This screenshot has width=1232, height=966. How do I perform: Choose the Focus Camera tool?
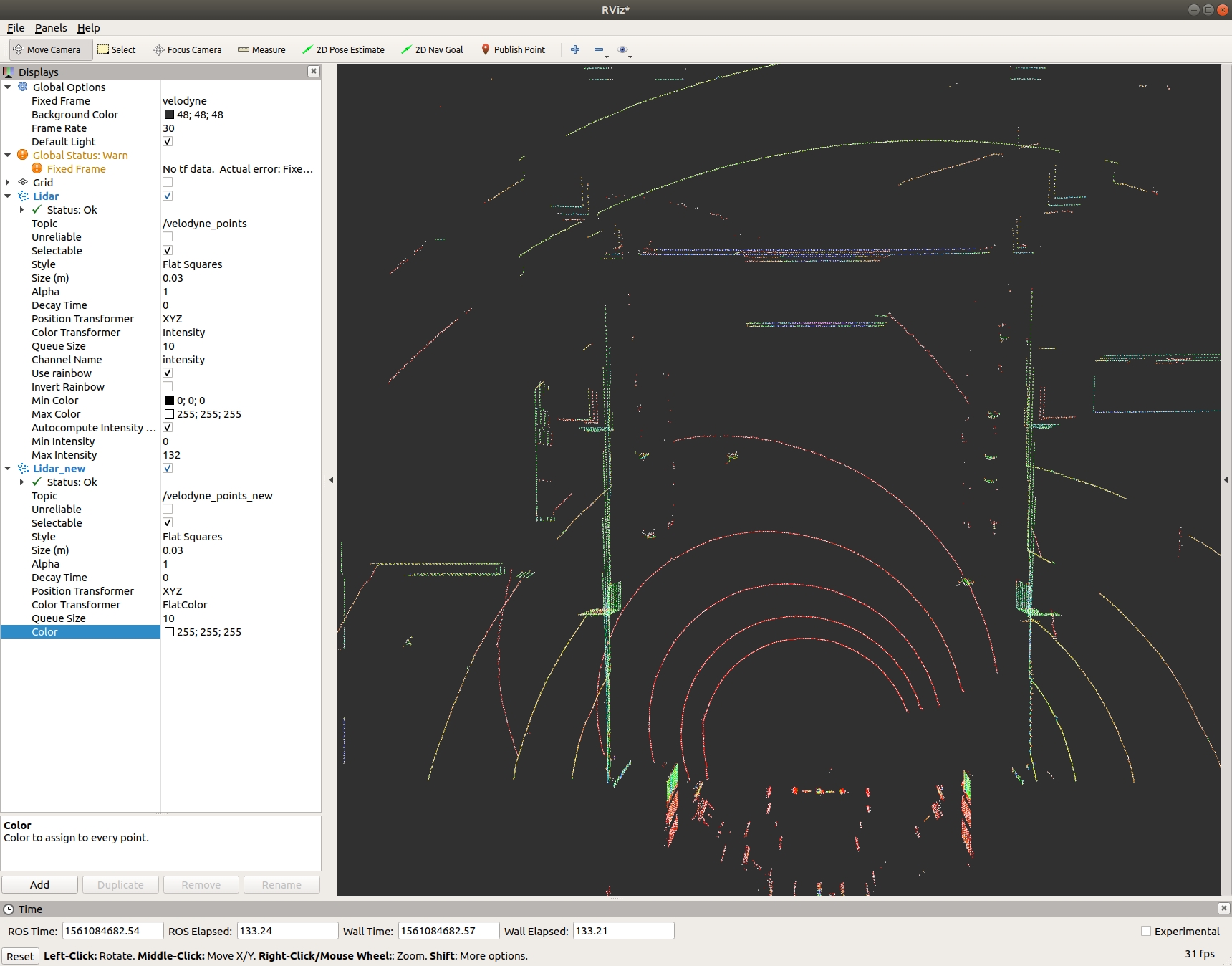pyautogui.click(x=187, y=50)
